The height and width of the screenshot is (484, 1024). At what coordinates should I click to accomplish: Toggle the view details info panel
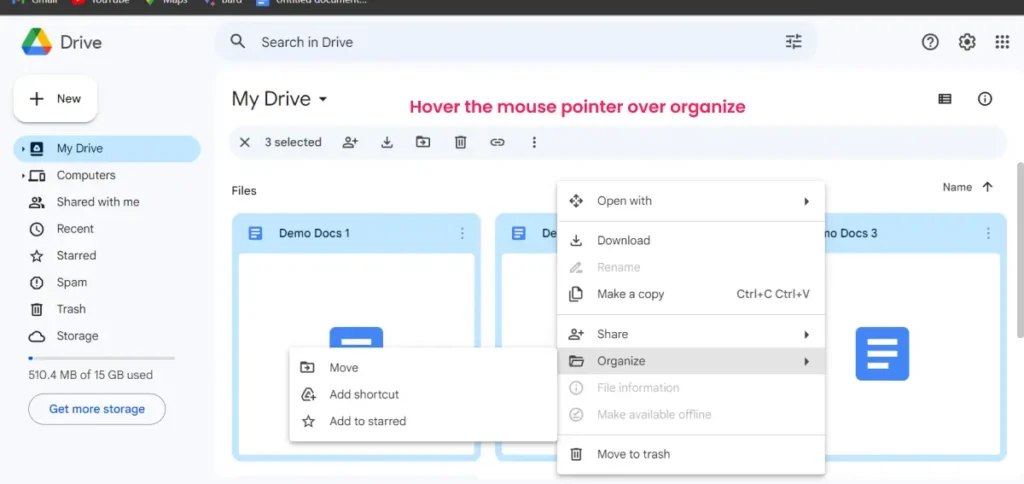tap(985, 99)
